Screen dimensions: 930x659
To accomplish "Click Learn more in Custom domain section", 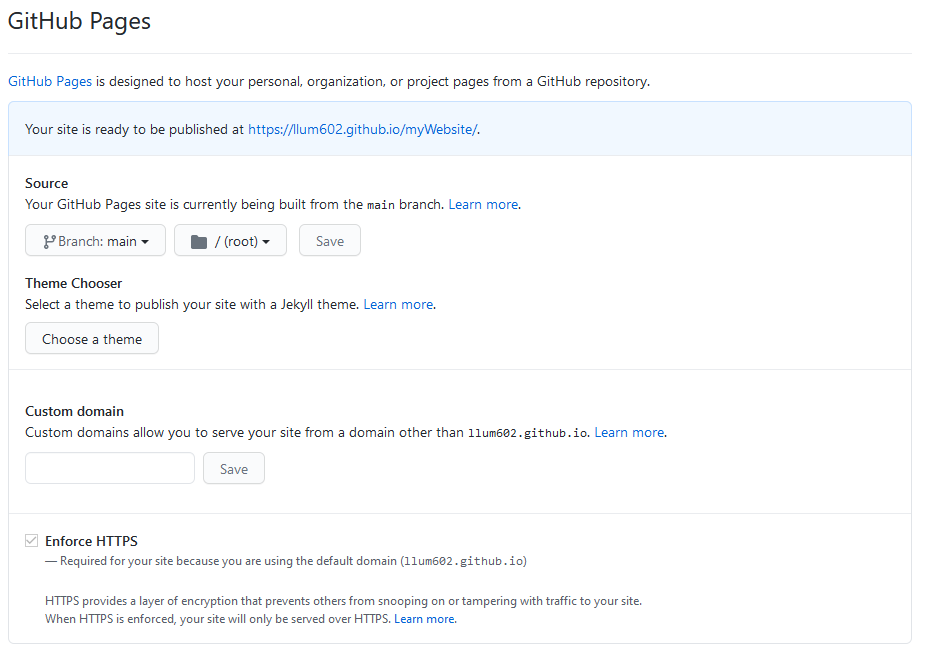I will [629, 432].
